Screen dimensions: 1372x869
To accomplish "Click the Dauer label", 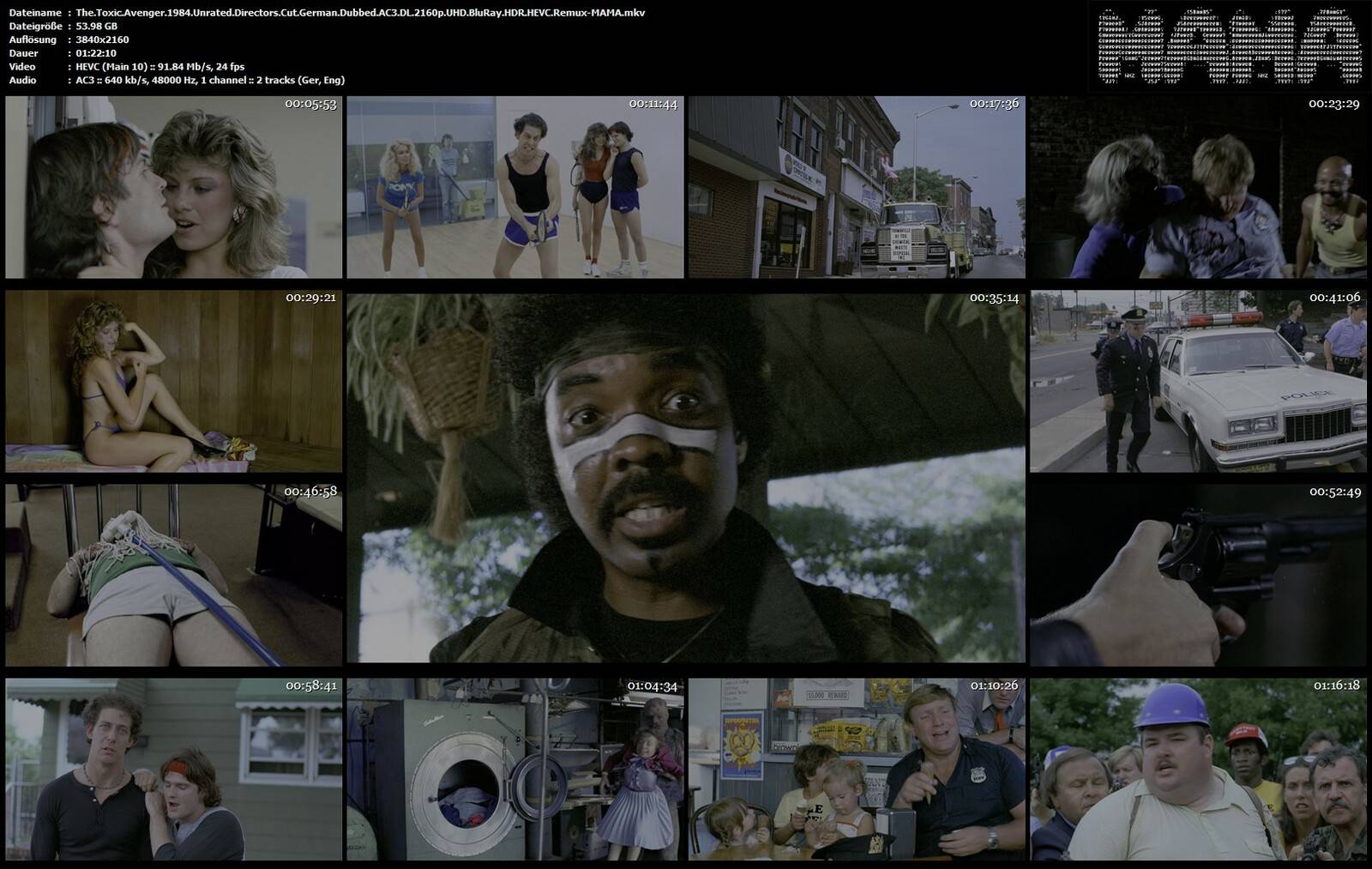I will coord(21,53).
